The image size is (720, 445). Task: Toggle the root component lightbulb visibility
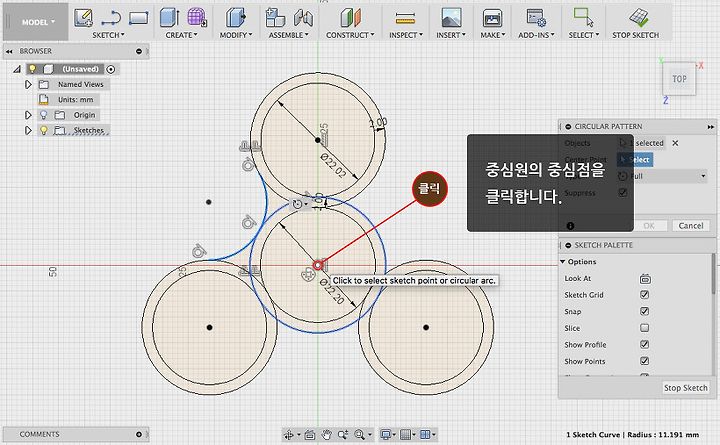click(x=32, y=69)
